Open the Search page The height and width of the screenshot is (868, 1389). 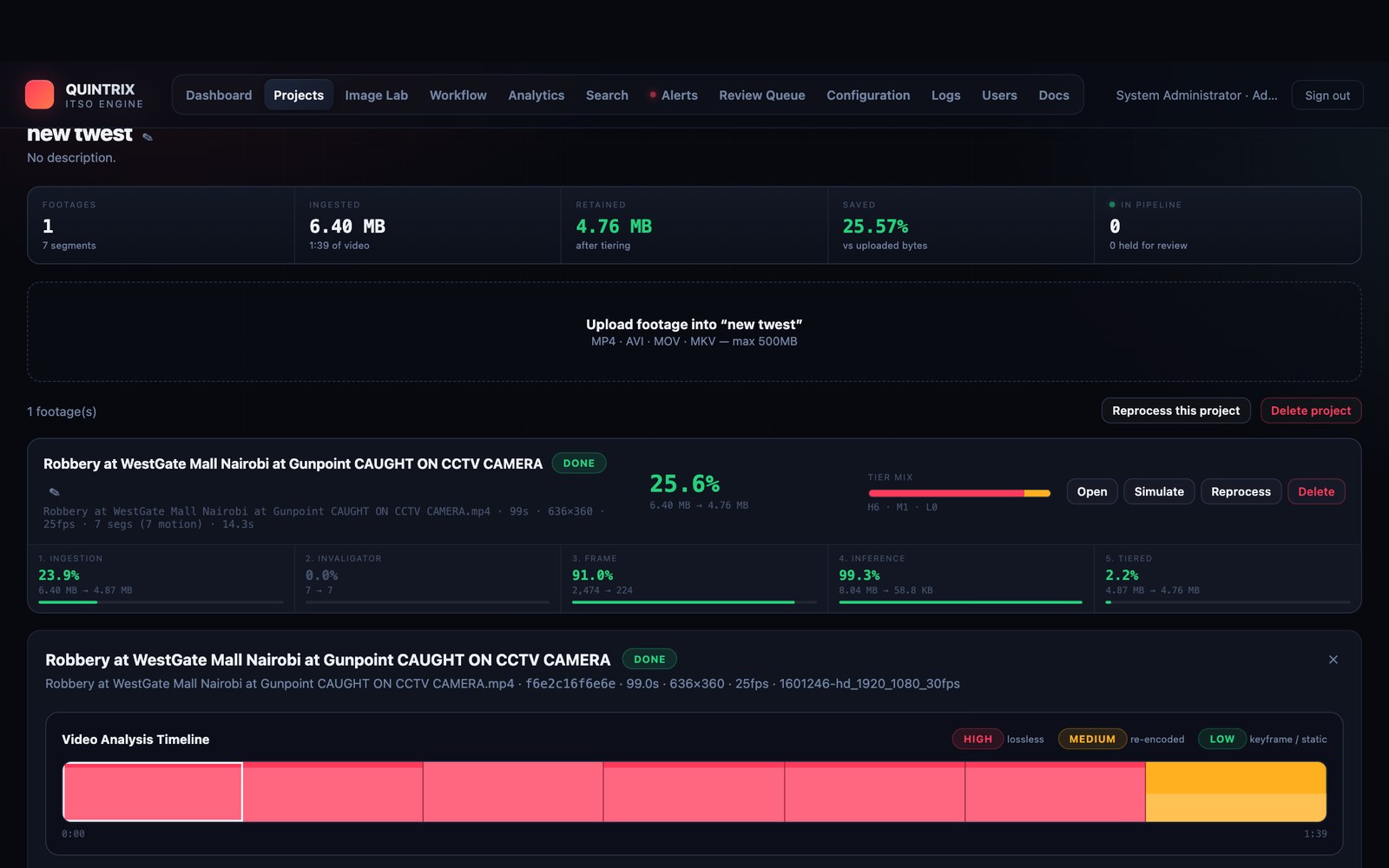[x=607, y=95]
